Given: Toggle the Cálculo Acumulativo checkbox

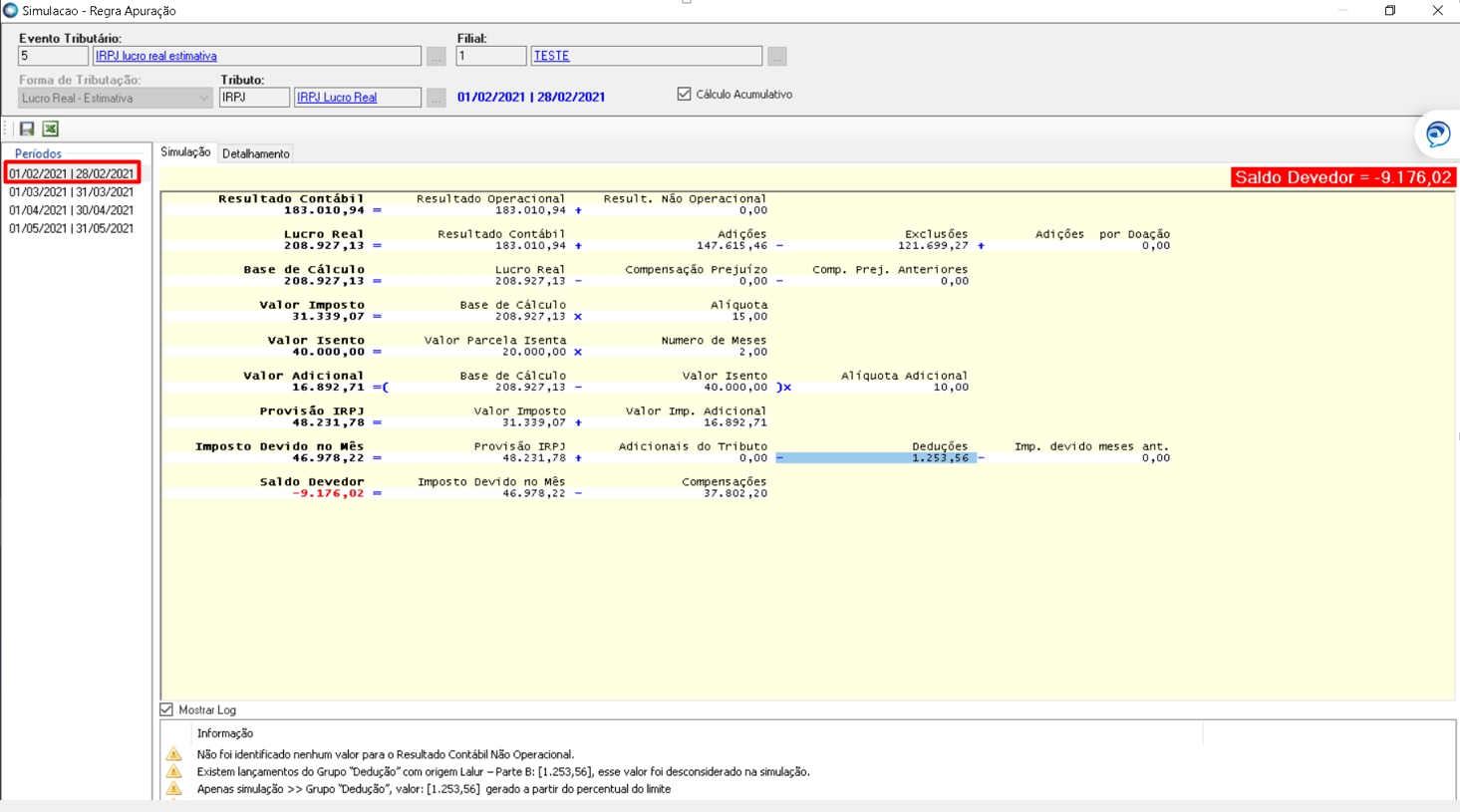Looking at the screenshot, I should pyautogui.click(x=684, y=94).
